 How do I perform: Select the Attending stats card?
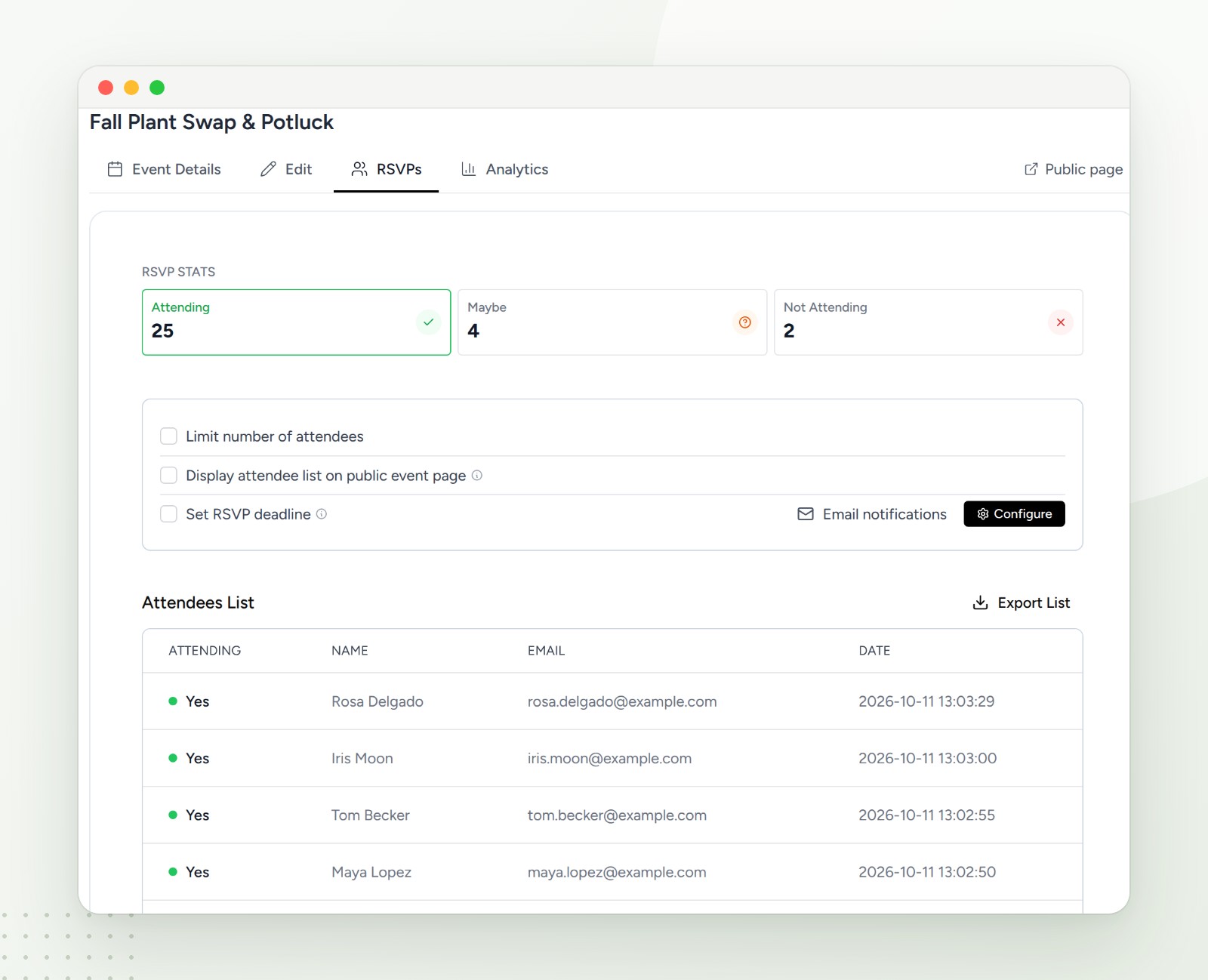[297, 322]
